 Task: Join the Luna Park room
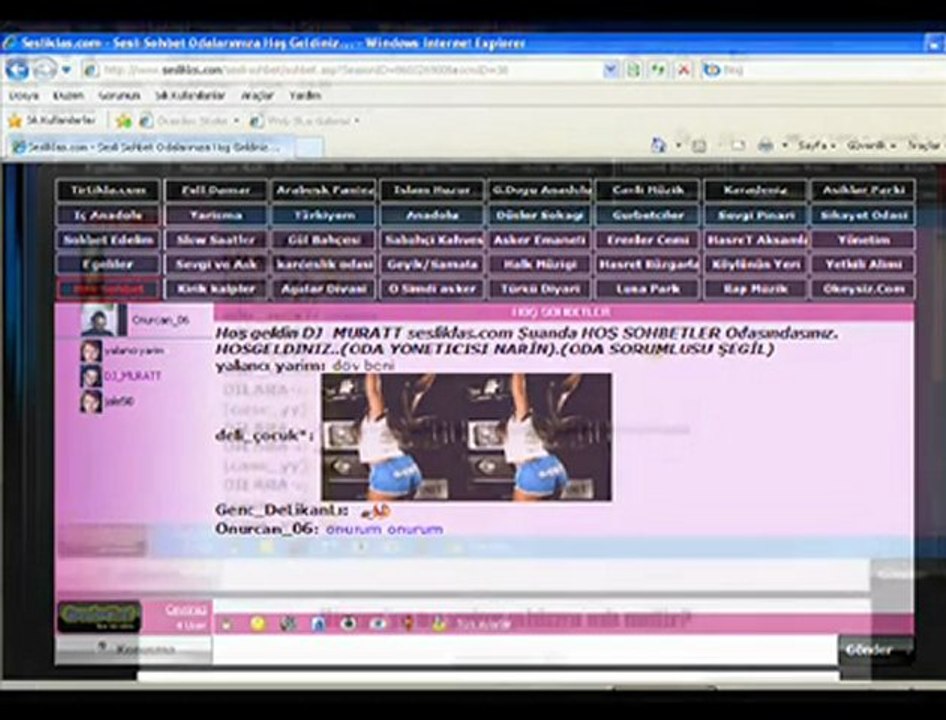tap(648, 288)
